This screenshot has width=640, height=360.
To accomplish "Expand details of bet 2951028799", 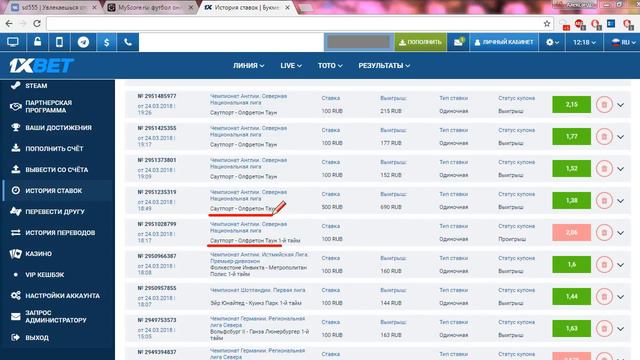I will (620, 233).
